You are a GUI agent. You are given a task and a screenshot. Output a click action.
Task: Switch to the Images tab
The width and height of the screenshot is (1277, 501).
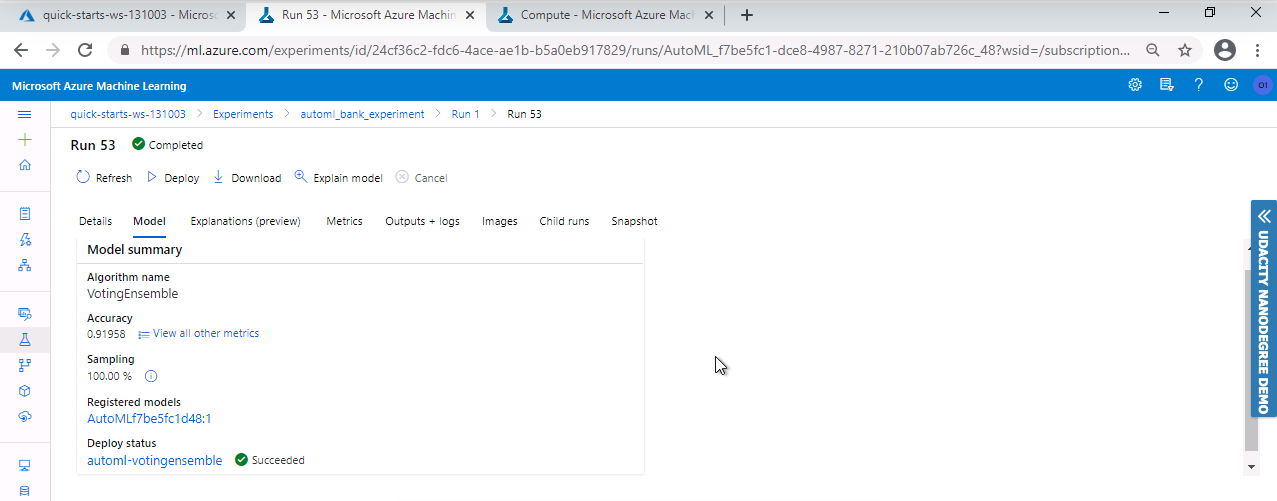(x=499, y=221)
